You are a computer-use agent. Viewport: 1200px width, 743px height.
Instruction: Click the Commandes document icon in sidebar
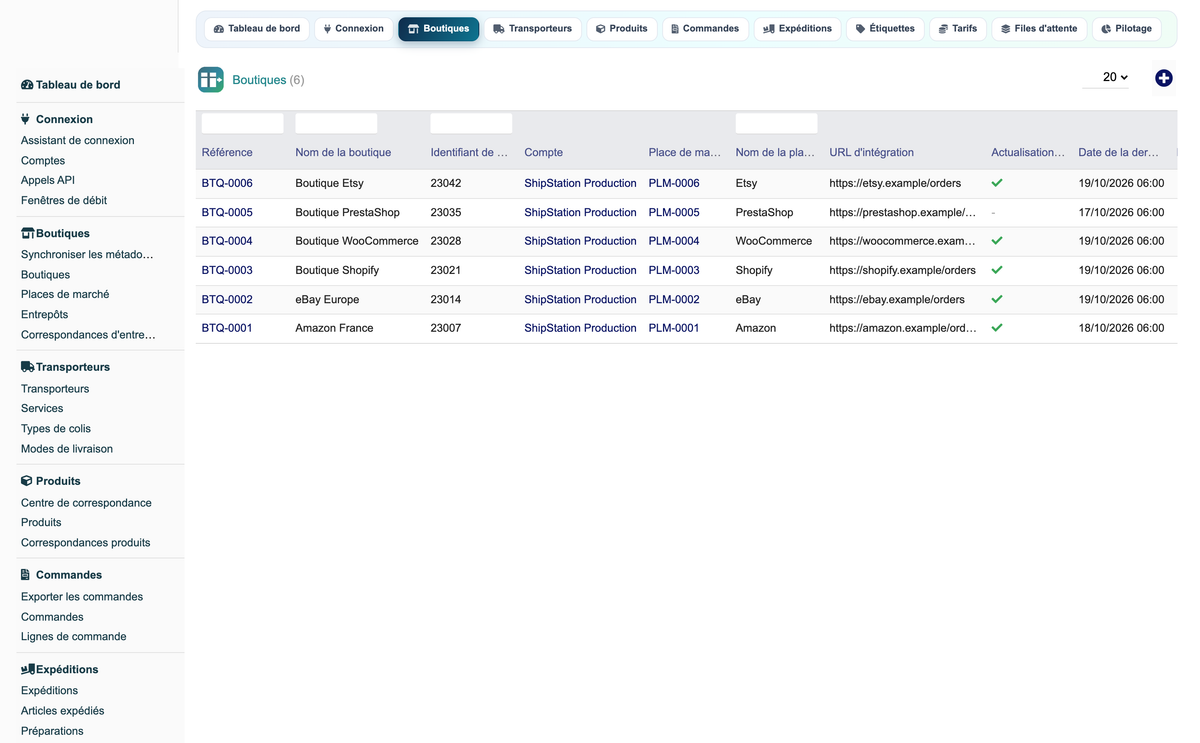(26, 575)
